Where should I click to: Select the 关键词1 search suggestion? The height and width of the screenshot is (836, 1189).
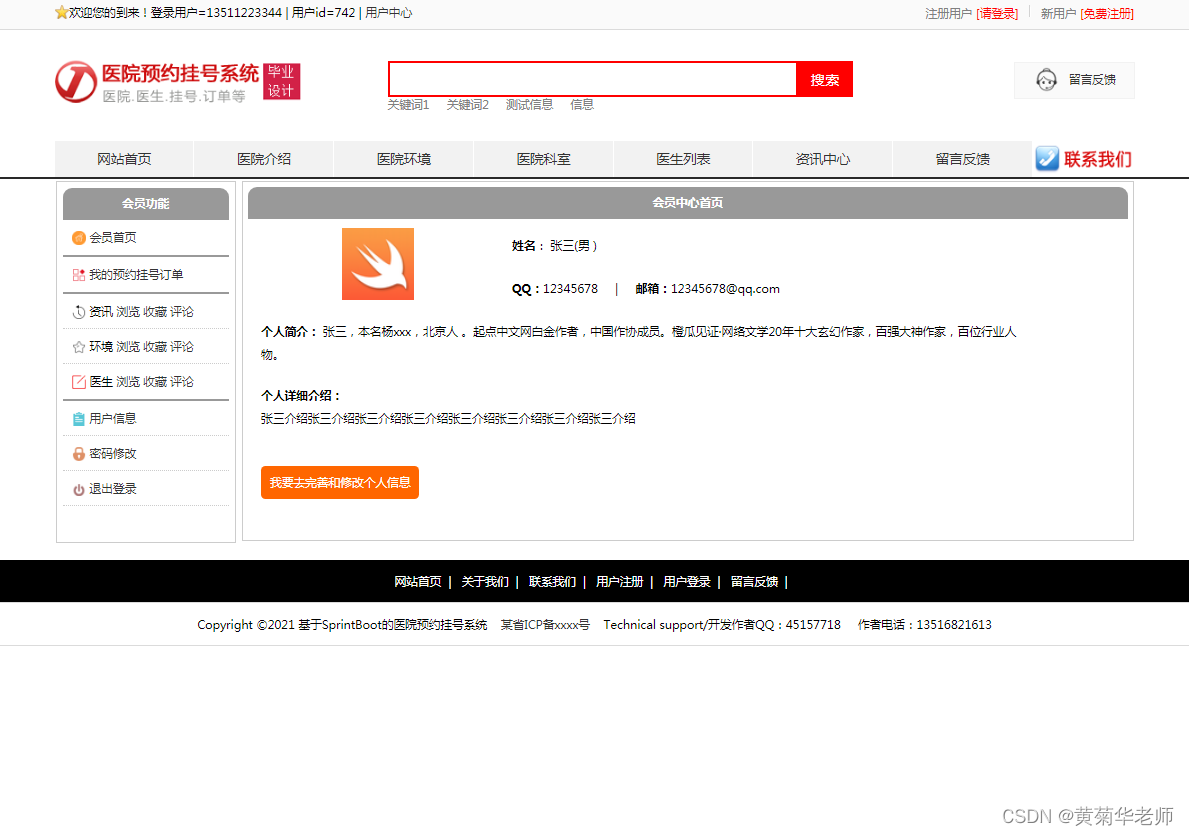(x=409, y=105)
